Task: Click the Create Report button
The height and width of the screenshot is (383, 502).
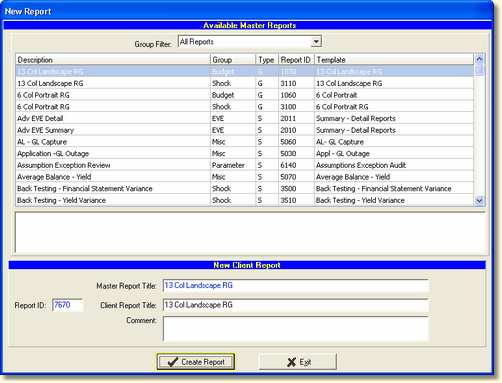Action: (196, 362)
